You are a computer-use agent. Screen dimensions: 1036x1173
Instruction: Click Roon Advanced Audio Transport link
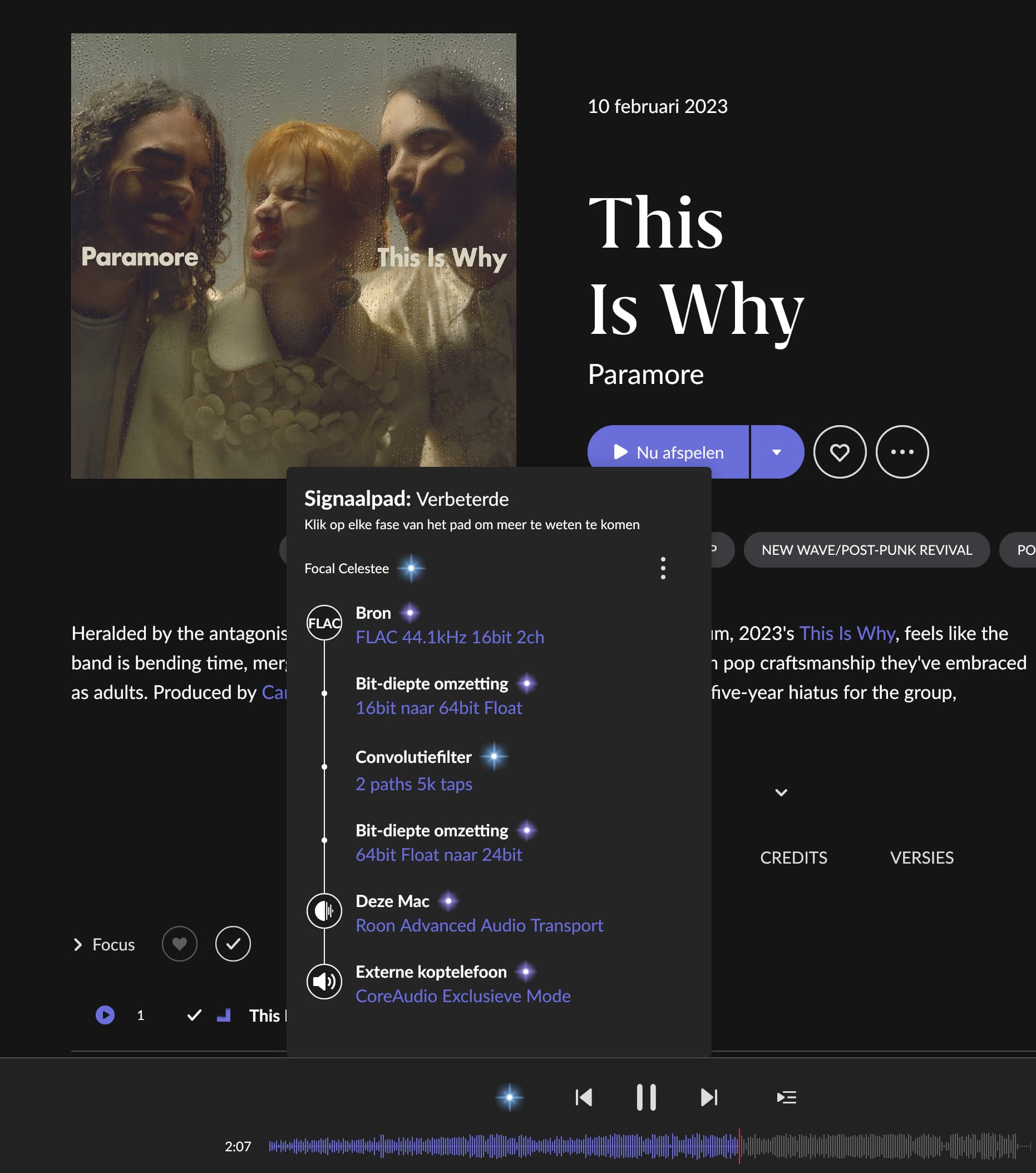pos(479,925)
